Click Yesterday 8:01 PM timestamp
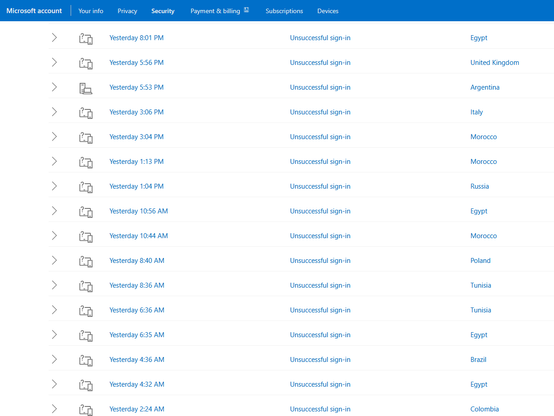This screenshot has height=416, width=554. [x=136, y=38]
